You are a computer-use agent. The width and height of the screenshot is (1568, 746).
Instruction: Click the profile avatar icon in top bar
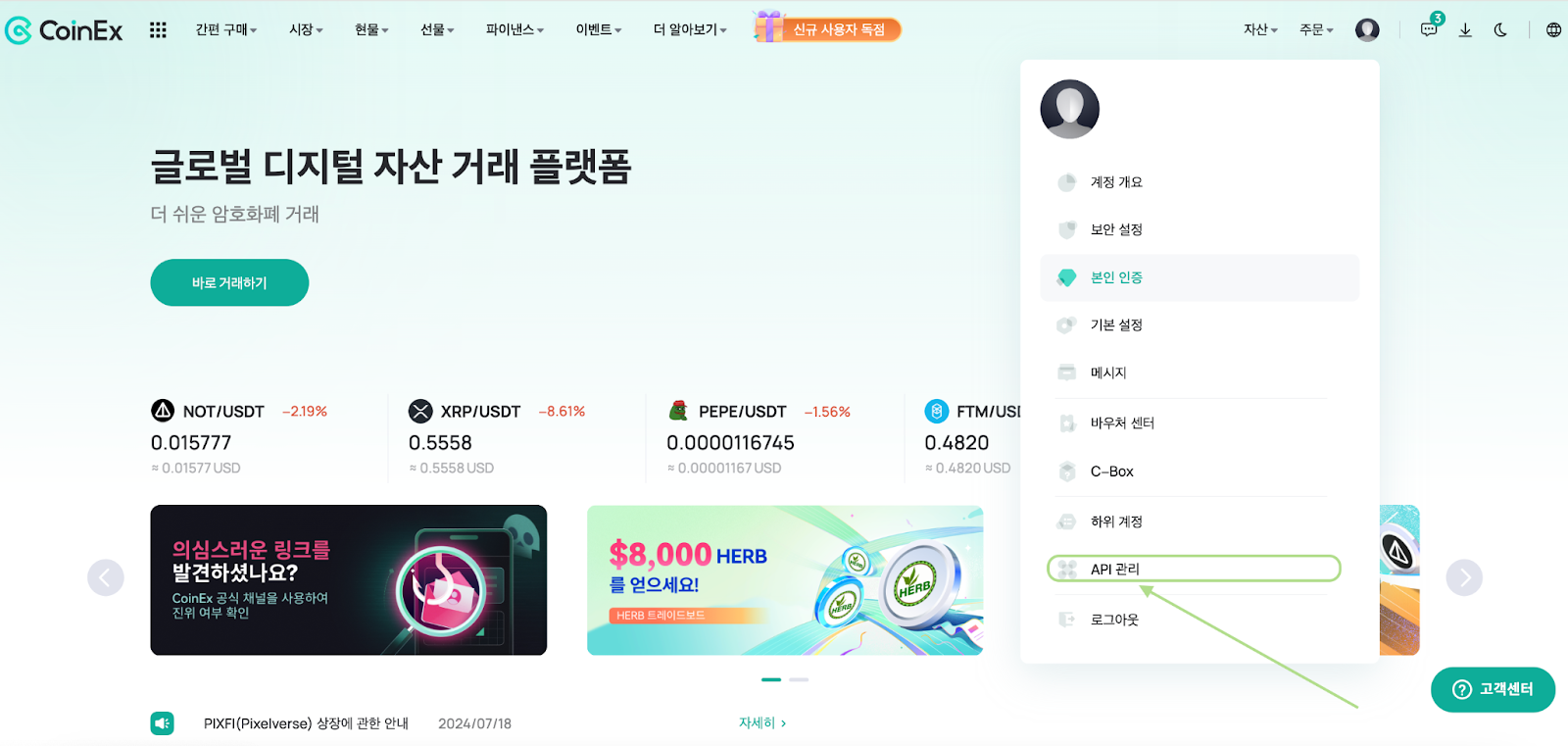(x=1367, y=30)
